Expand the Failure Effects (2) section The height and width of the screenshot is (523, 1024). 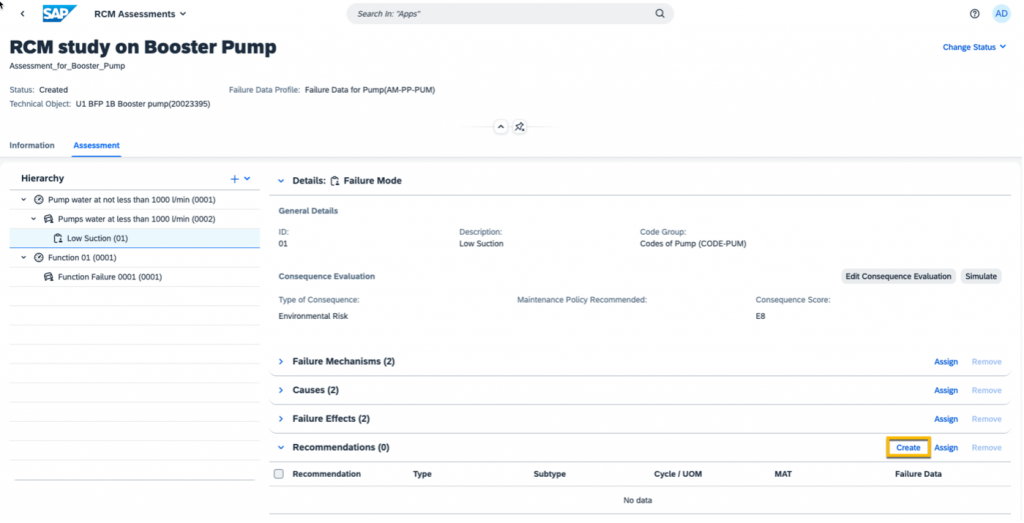pos(281,419)
